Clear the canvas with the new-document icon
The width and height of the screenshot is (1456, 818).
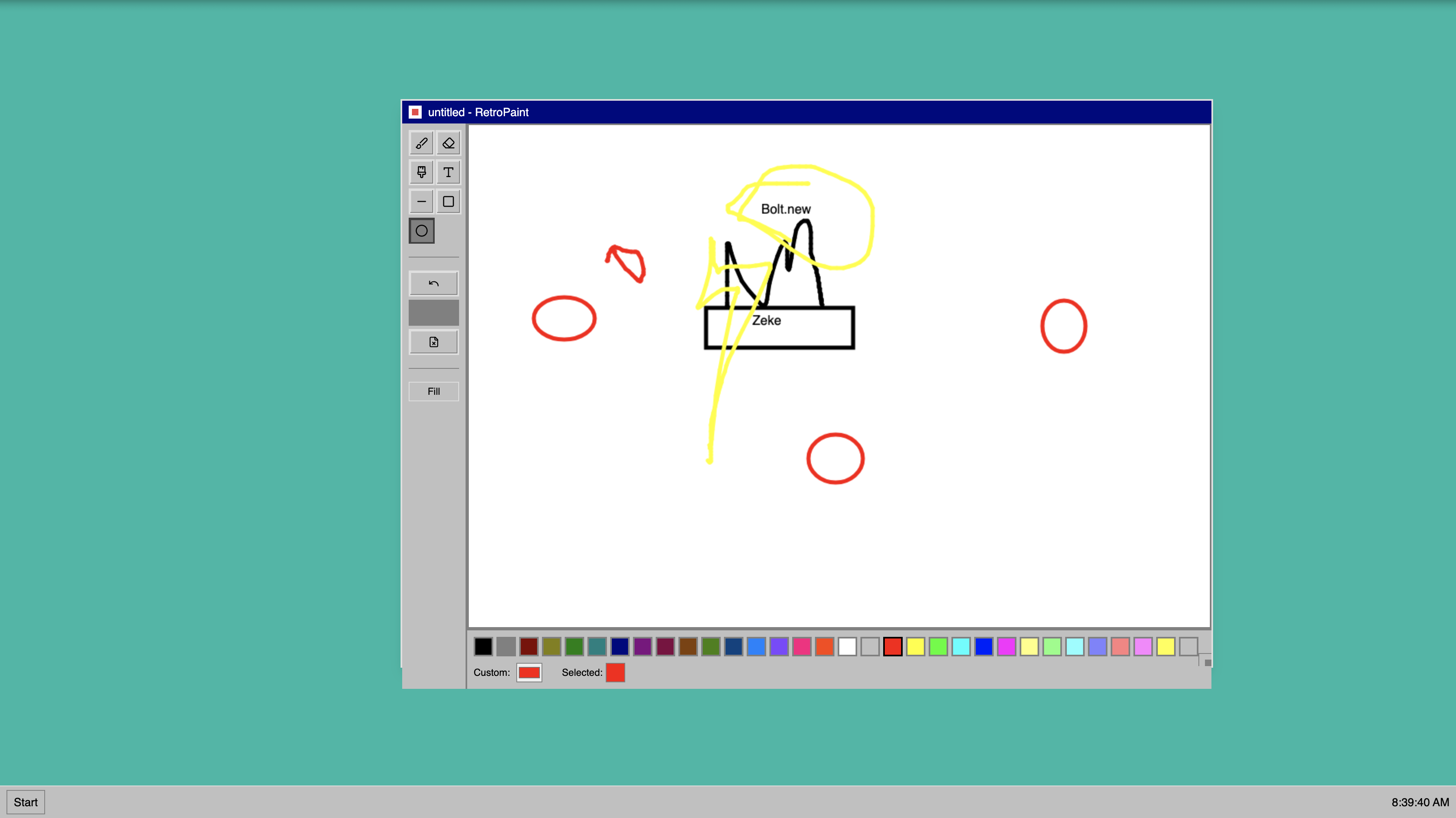point(433,342)
